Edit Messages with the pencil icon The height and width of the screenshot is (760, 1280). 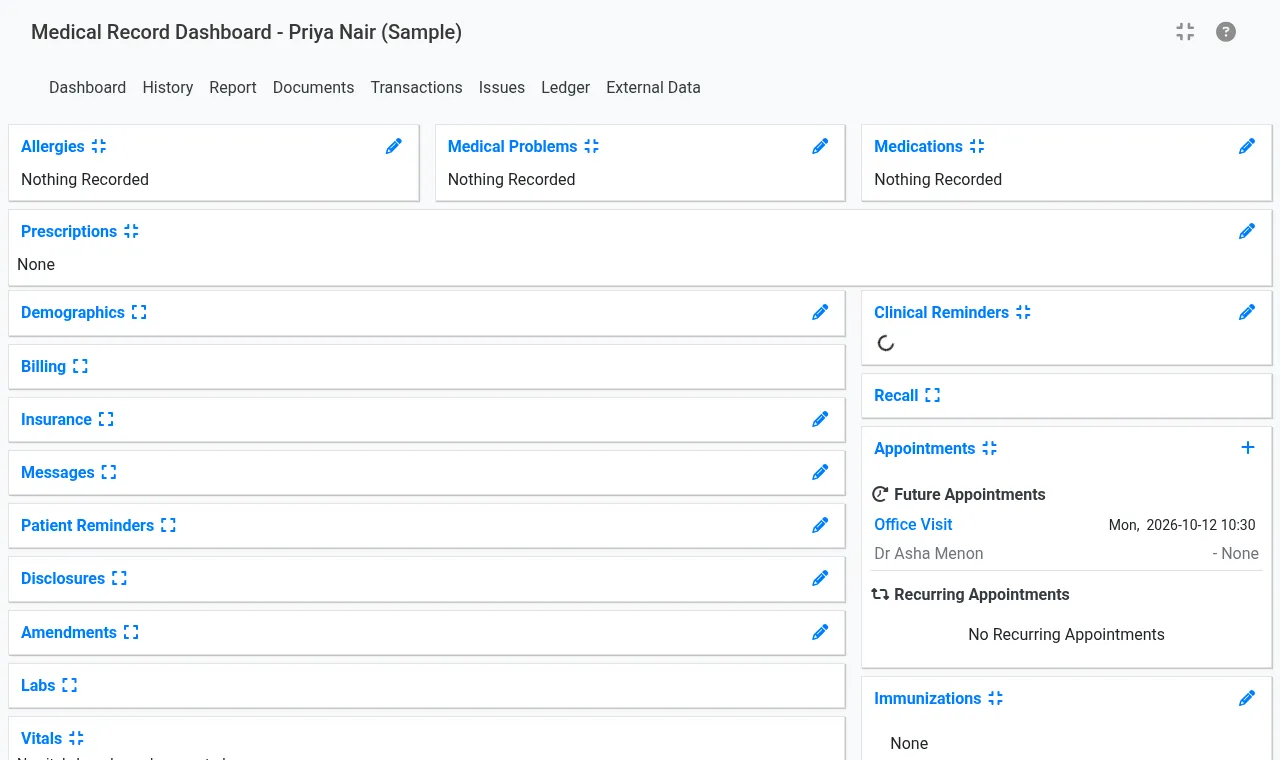[820, 472]
